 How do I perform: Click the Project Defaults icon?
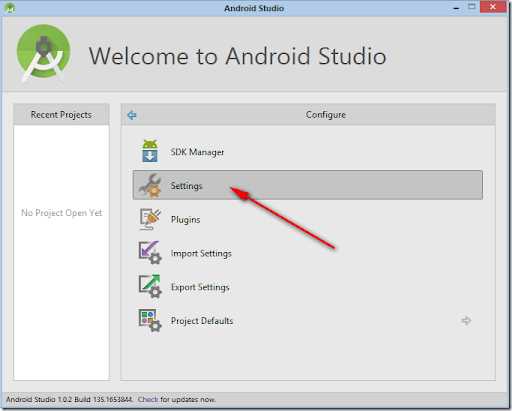[150, 320]
